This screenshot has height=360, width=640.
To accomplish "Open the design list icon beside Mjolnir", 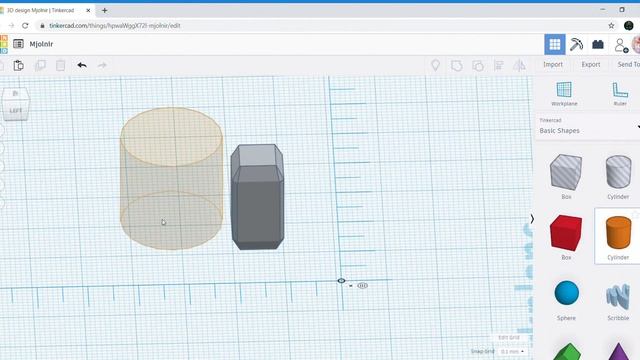I will coord(18,44).
